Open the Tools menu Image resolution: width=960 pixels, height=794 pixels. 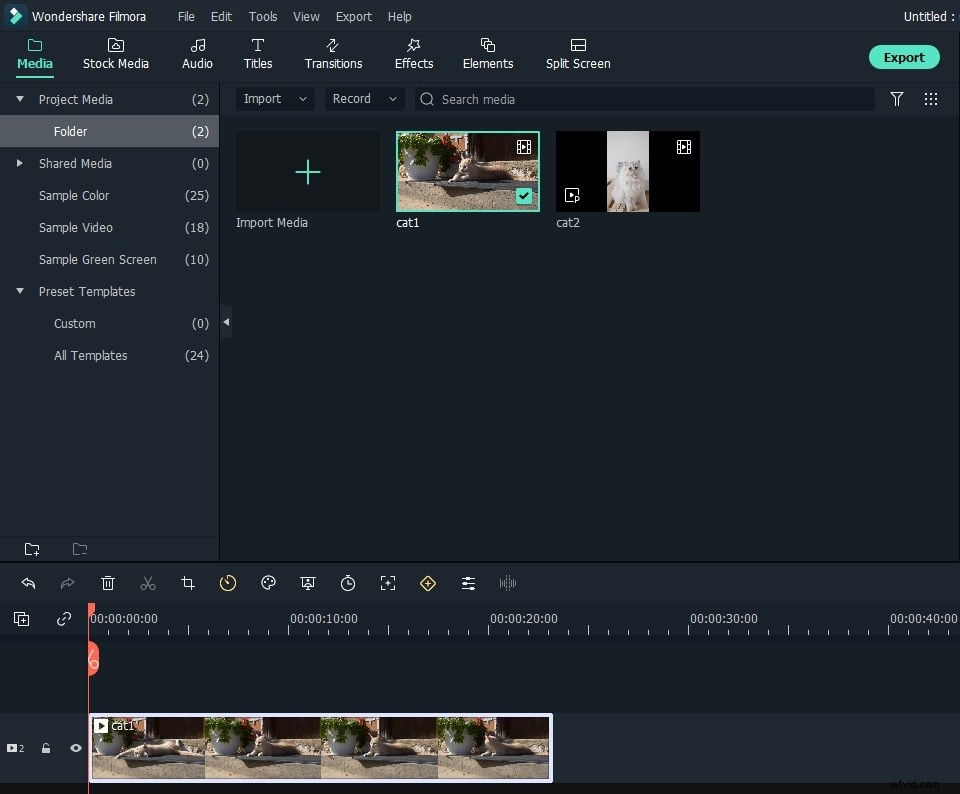click(x=262, y=16)
